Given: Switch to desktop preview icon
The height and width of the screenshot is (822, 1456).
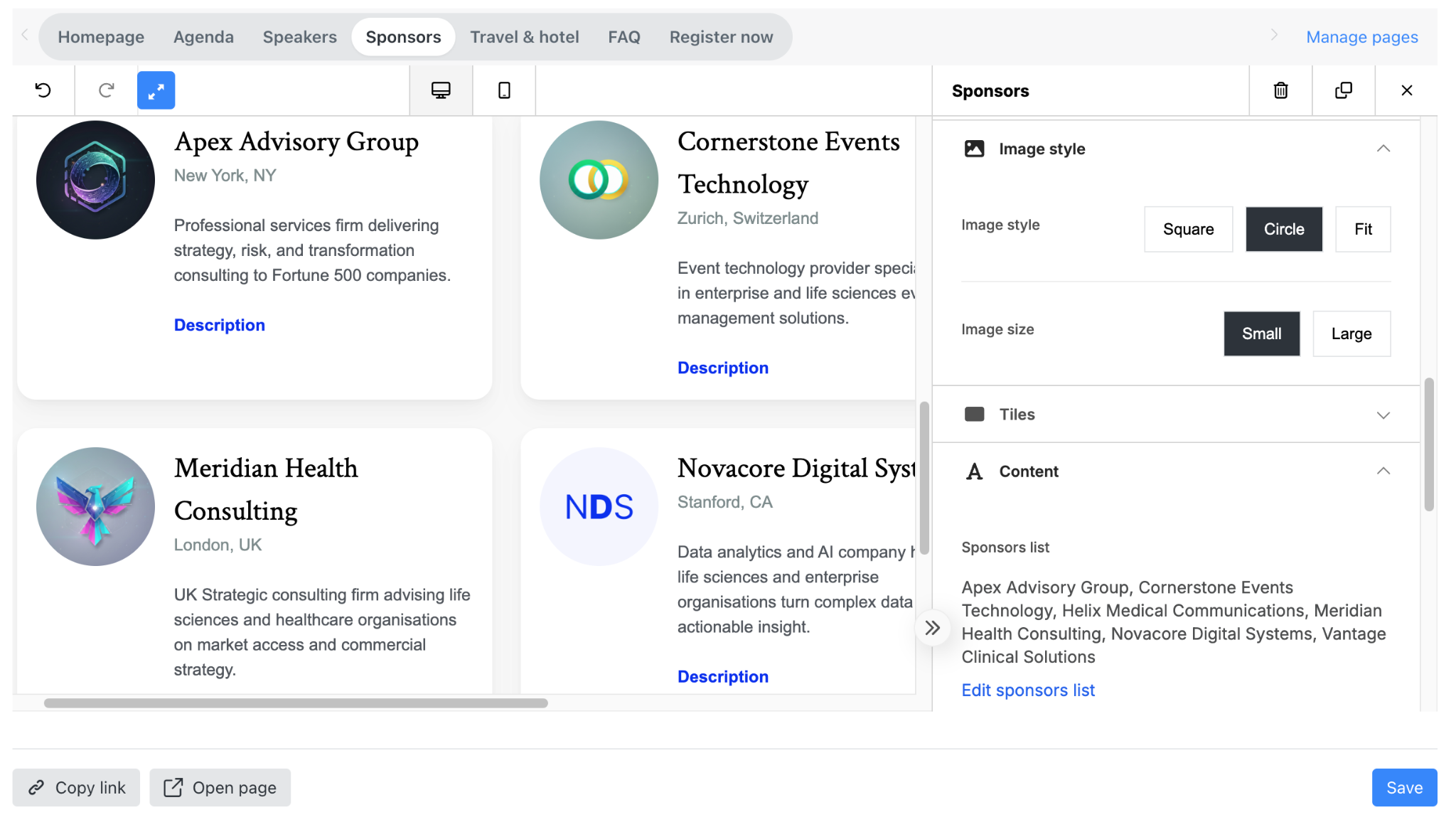Looking at the screenshot, I should pyautogui.click(x=441, y=90).
